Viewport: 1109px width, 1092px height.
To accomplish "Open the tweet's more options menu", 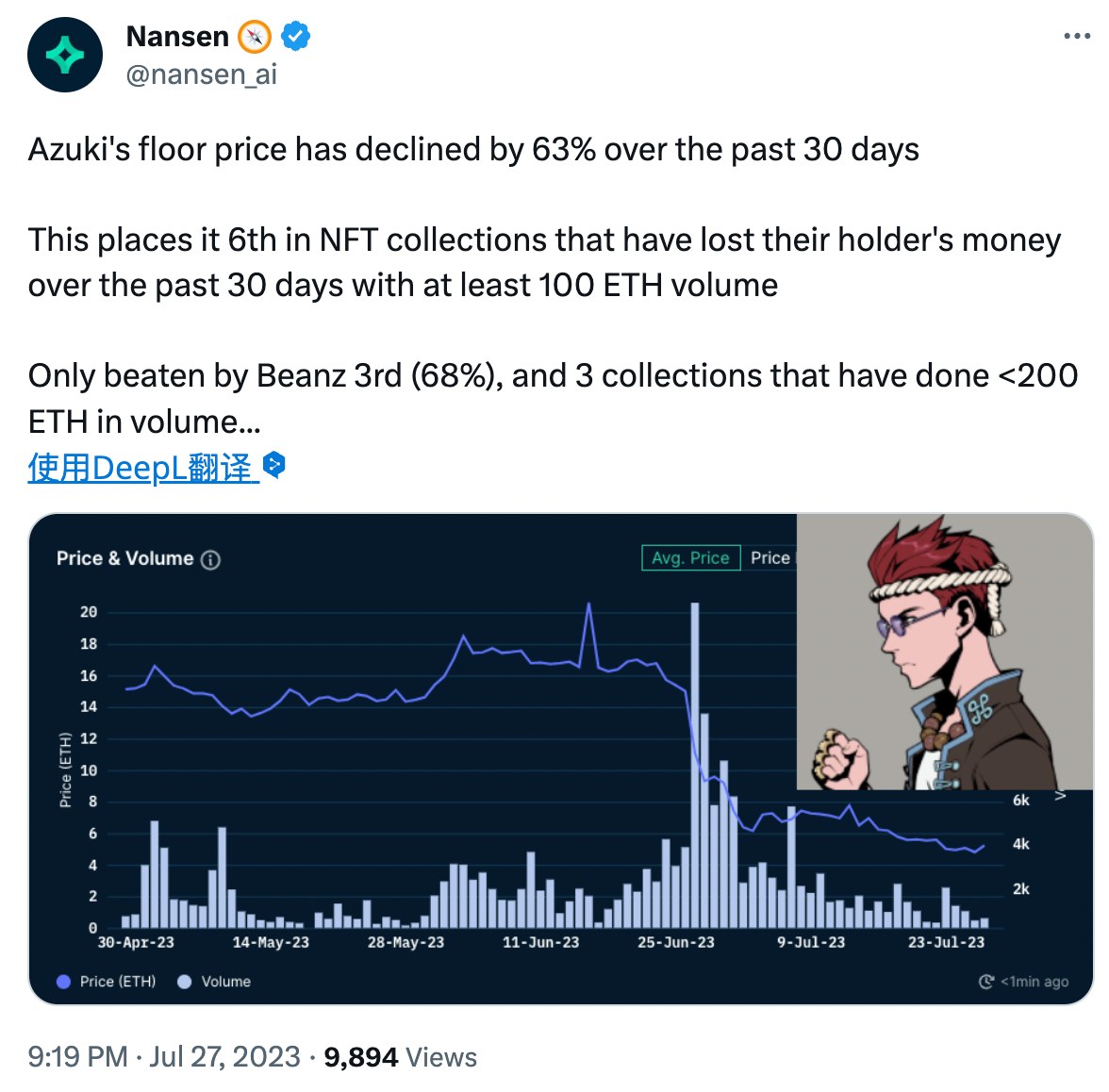I will [1076, 37].
